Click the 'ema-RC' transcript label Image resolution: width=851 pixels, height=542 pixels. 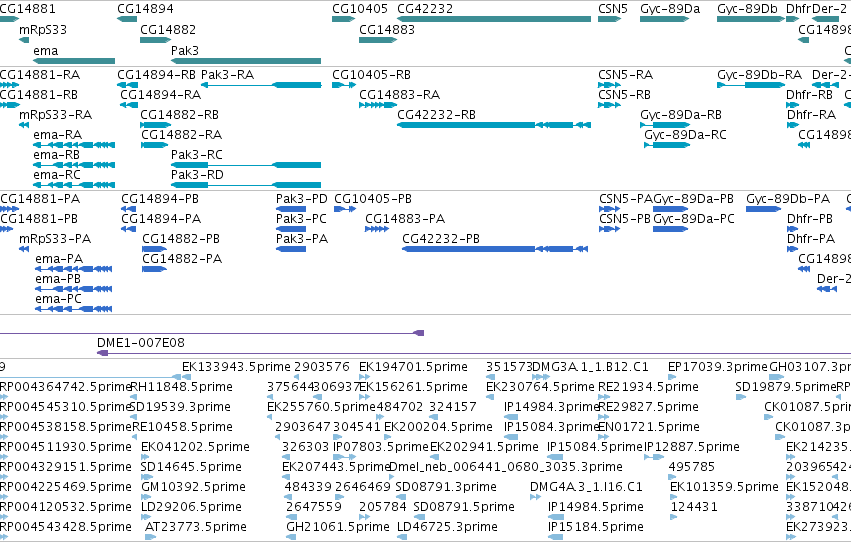(x=57, y=175)
